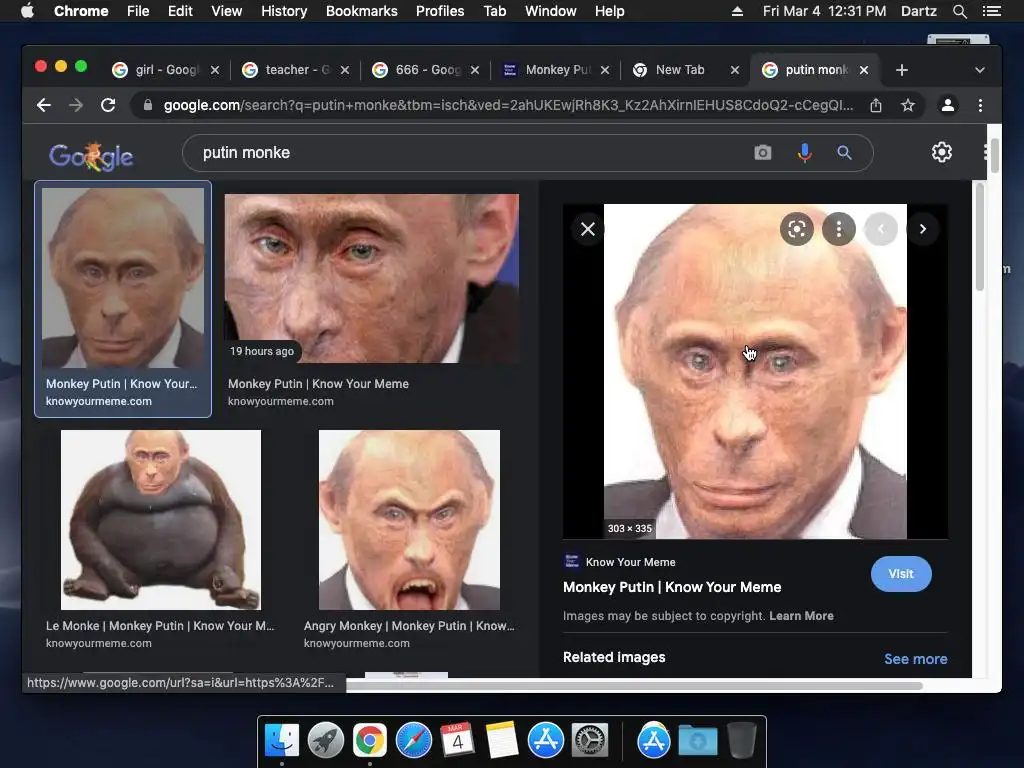Bookmark this page with the star icon
The height and width of the screenshot is (768, 1024).
tap(908, 105)
